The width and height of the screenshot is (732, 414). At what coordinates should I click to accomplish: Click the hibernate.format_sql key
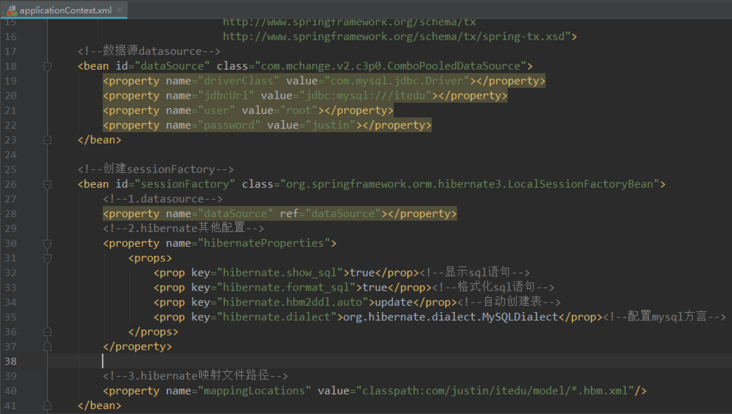tap(286, 288)
